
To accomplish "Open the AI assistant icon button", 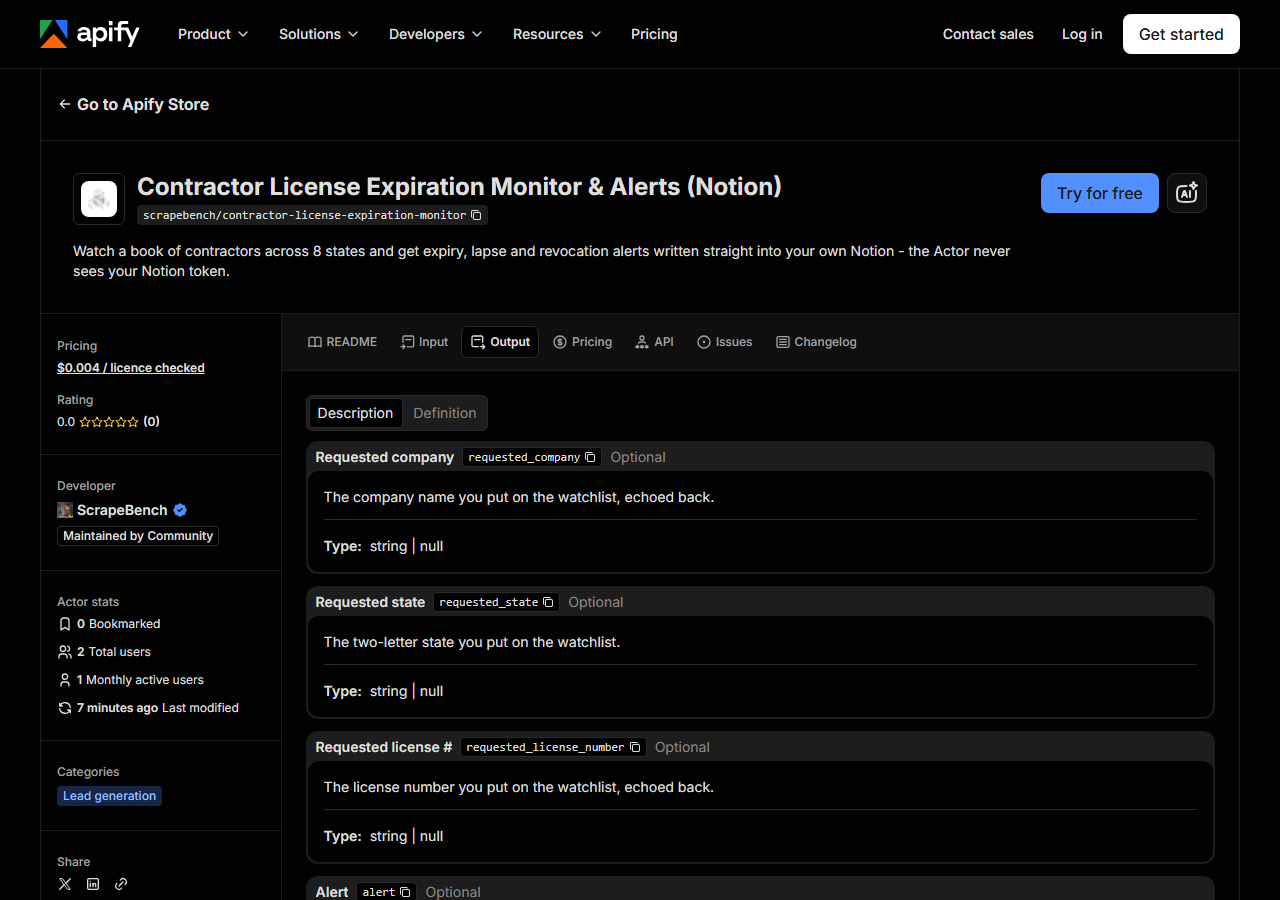I will click(x=1187, y=193).
